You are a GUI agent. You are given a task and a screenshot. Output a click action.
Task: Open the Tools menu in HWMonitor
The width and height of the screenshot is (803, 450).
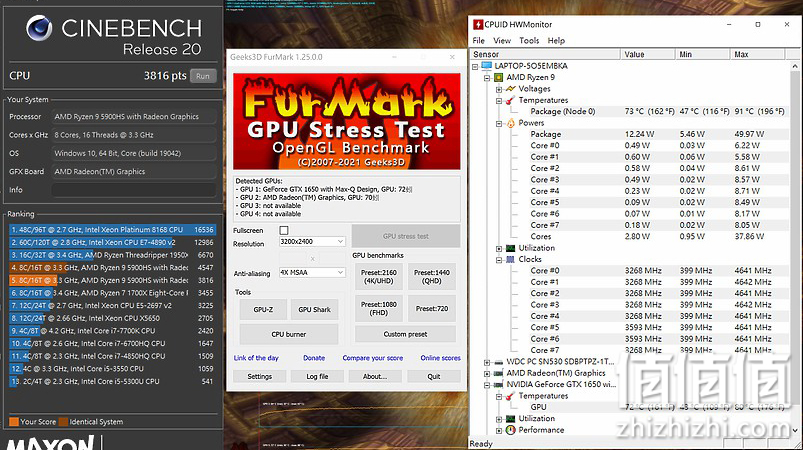[x=529, y=40]
